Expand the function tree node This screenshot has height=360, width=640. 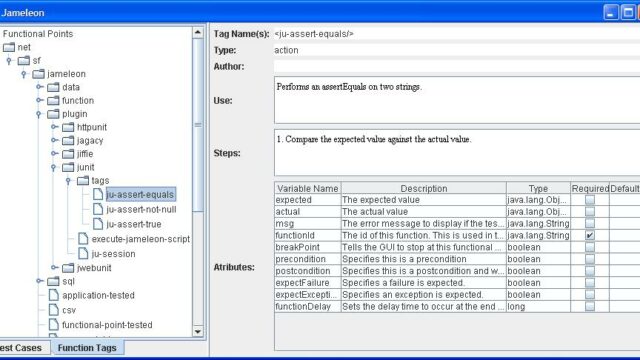click(39, 100)
